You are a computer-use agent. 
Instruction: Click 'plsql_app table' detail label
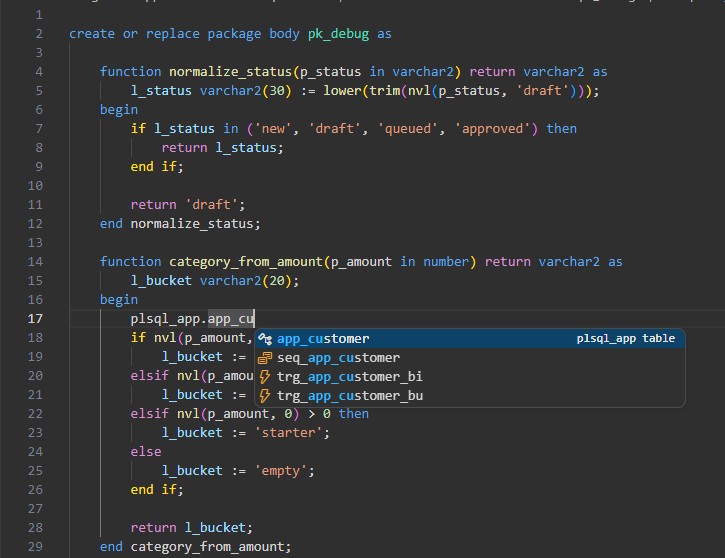(x=626, y=338)
